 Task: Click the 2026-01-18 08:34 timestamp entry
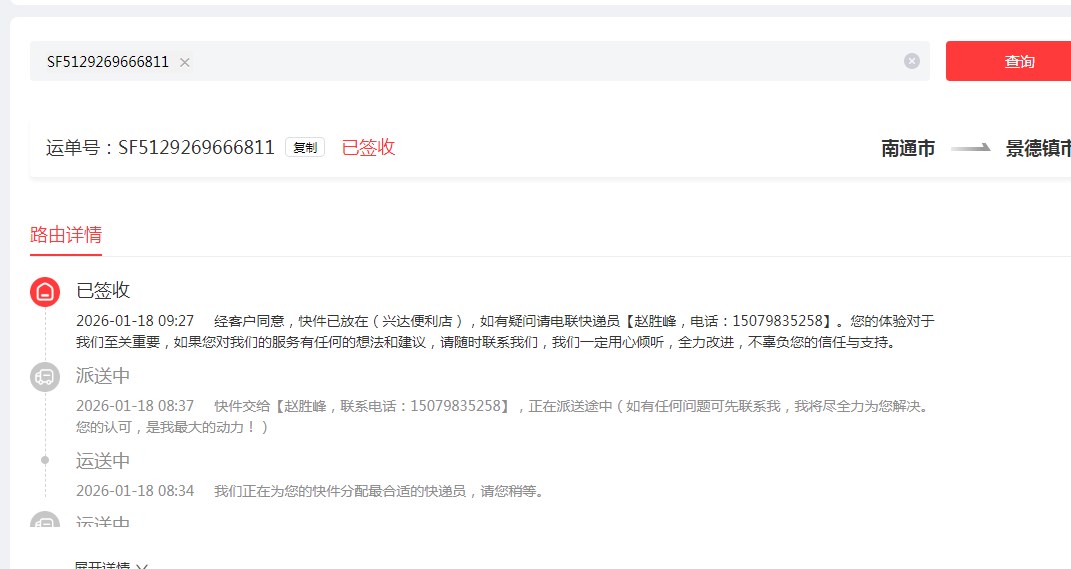click(135, 491)
